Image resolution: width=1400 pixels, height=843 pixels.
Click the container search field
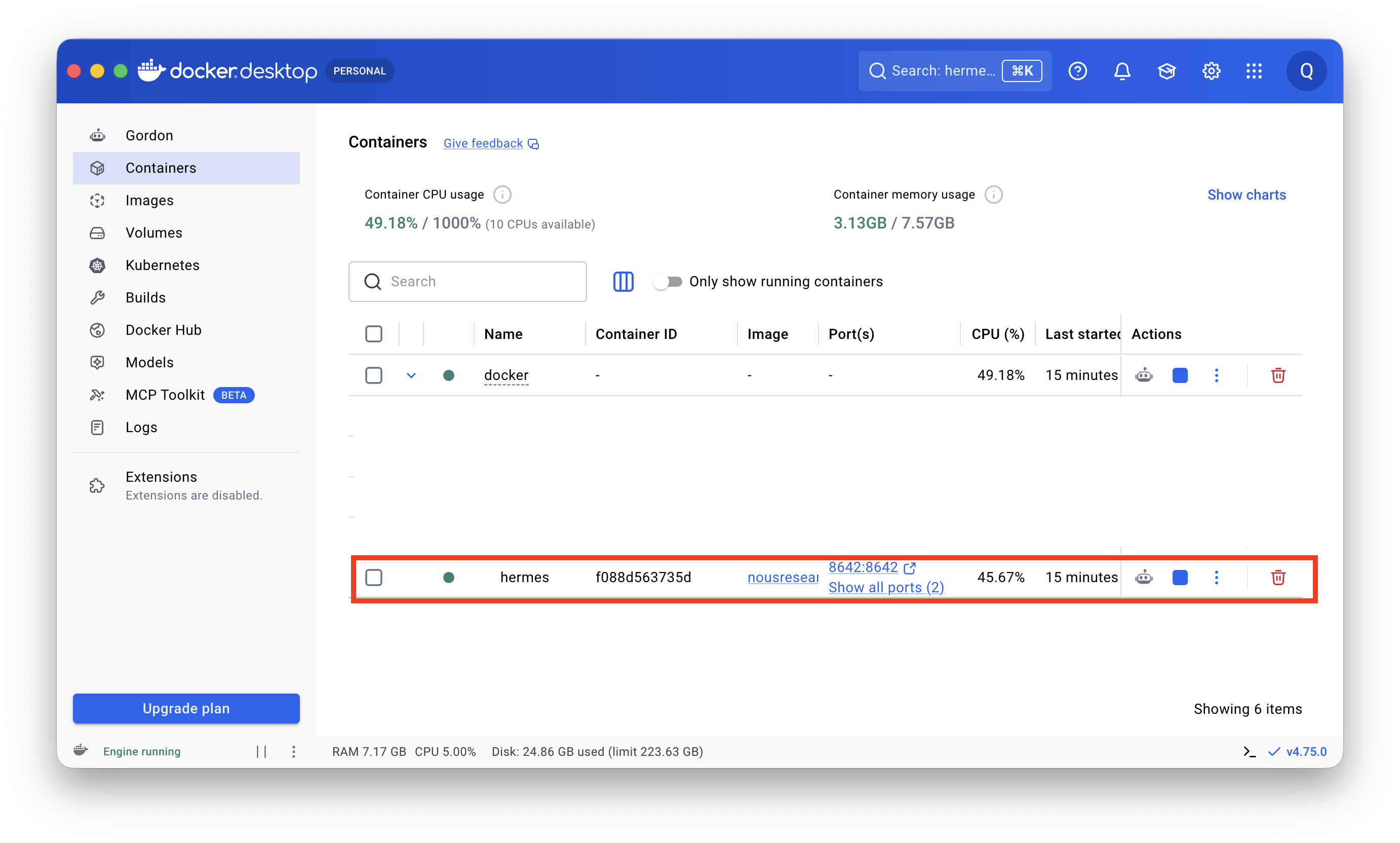tap(467, 281)
